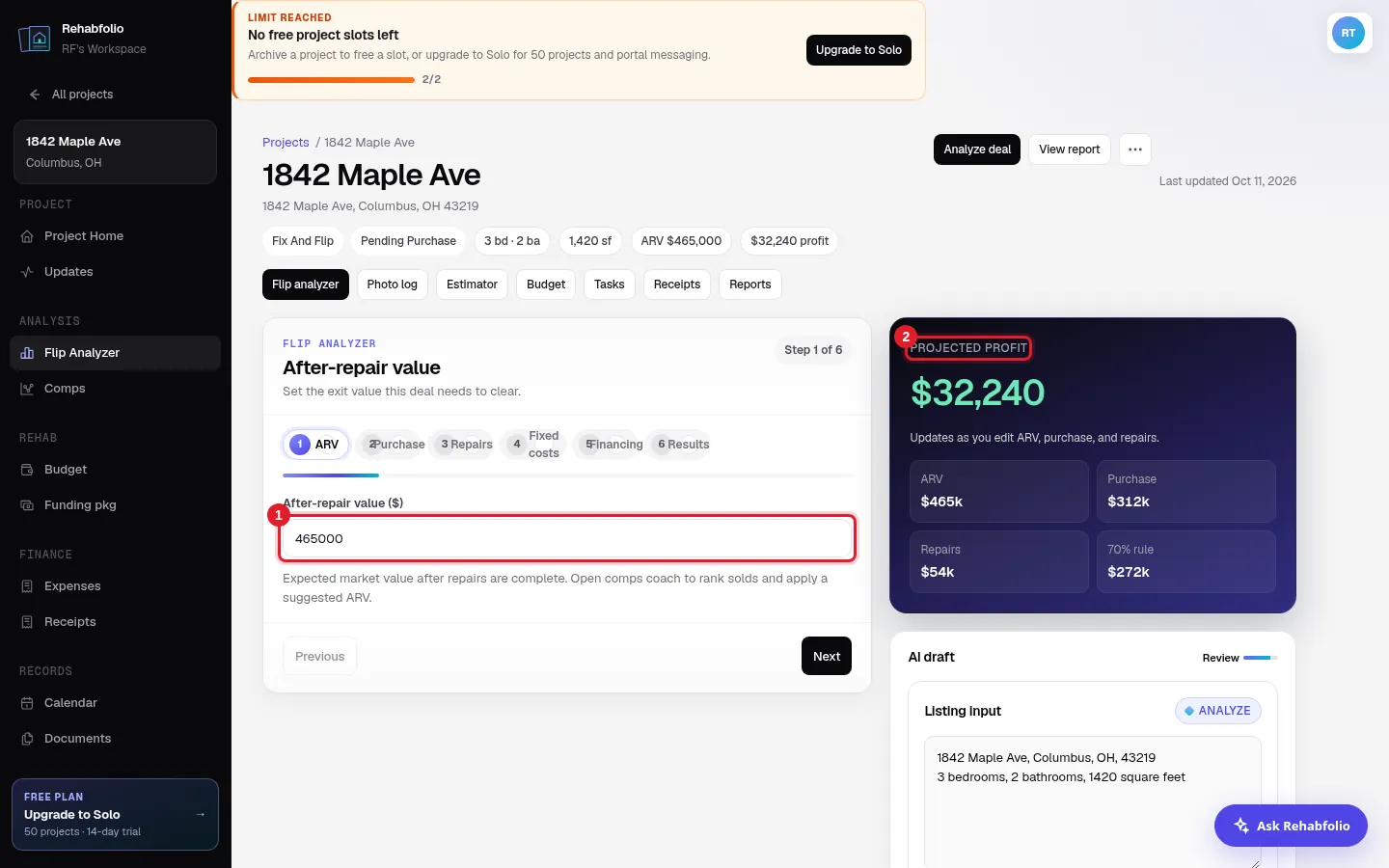Jump to wizard step 6 Results
The image size is (1389, 868).
pyautogui.click(x=682, y=445)
